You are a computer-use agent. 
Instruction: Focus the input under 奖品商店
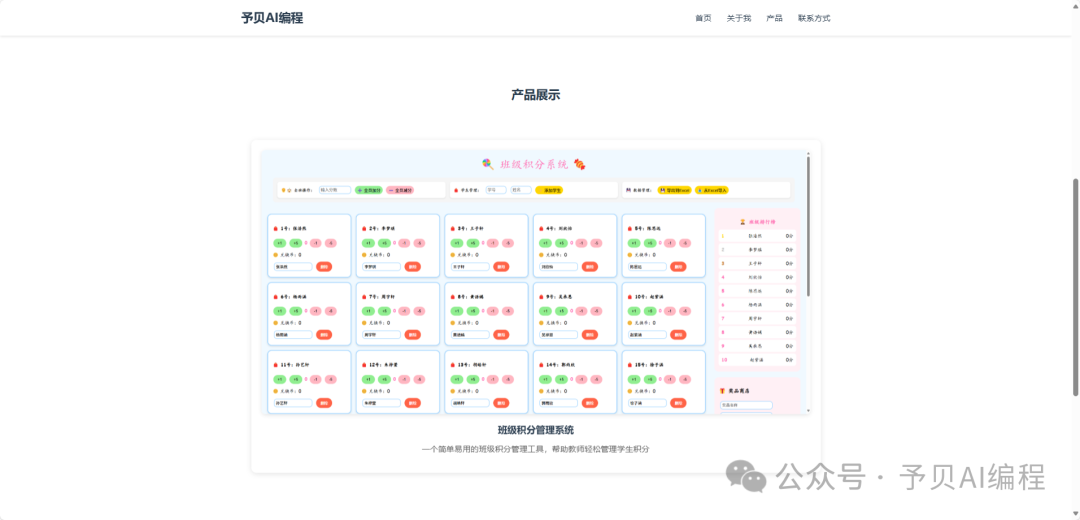pos(747,405)
